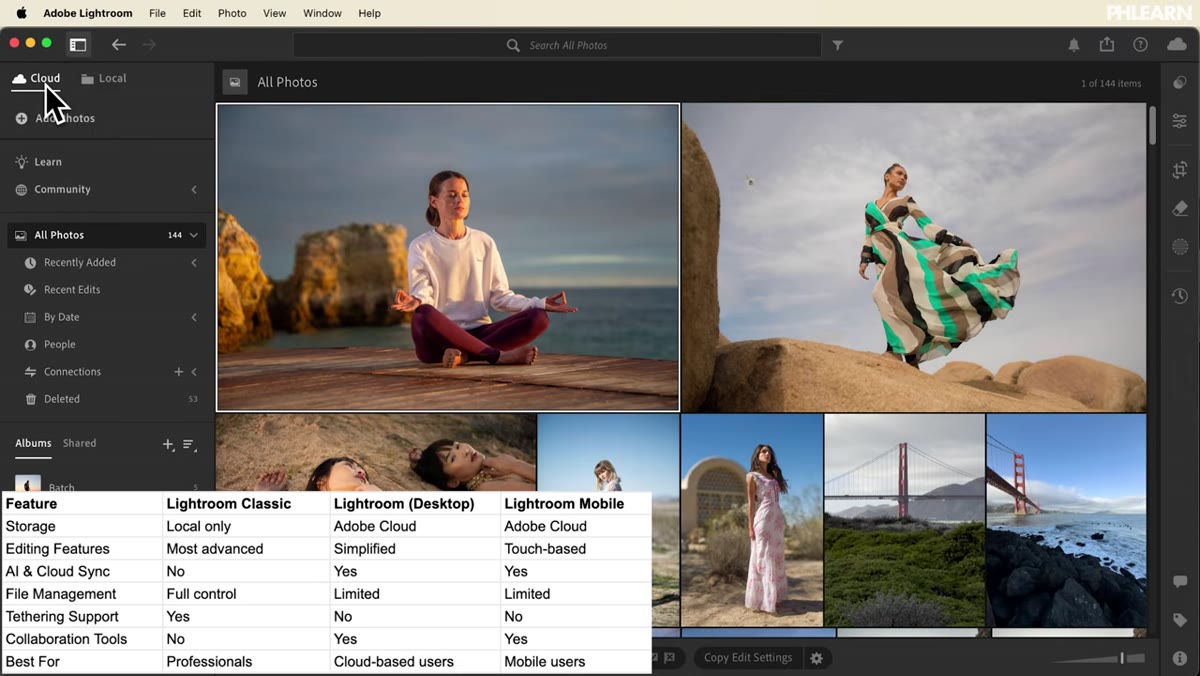Open the help question mark icon
The image size is (1200, 676).
1140,45
